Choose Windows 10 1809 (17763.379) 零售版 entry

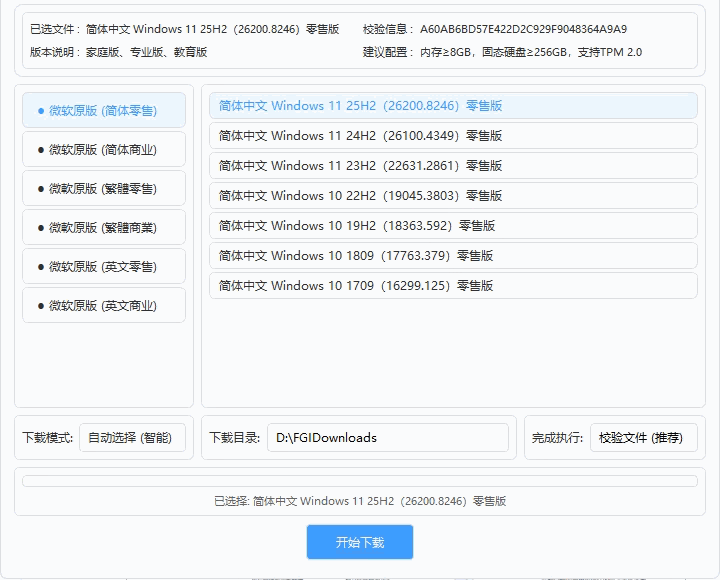(453, 255)
